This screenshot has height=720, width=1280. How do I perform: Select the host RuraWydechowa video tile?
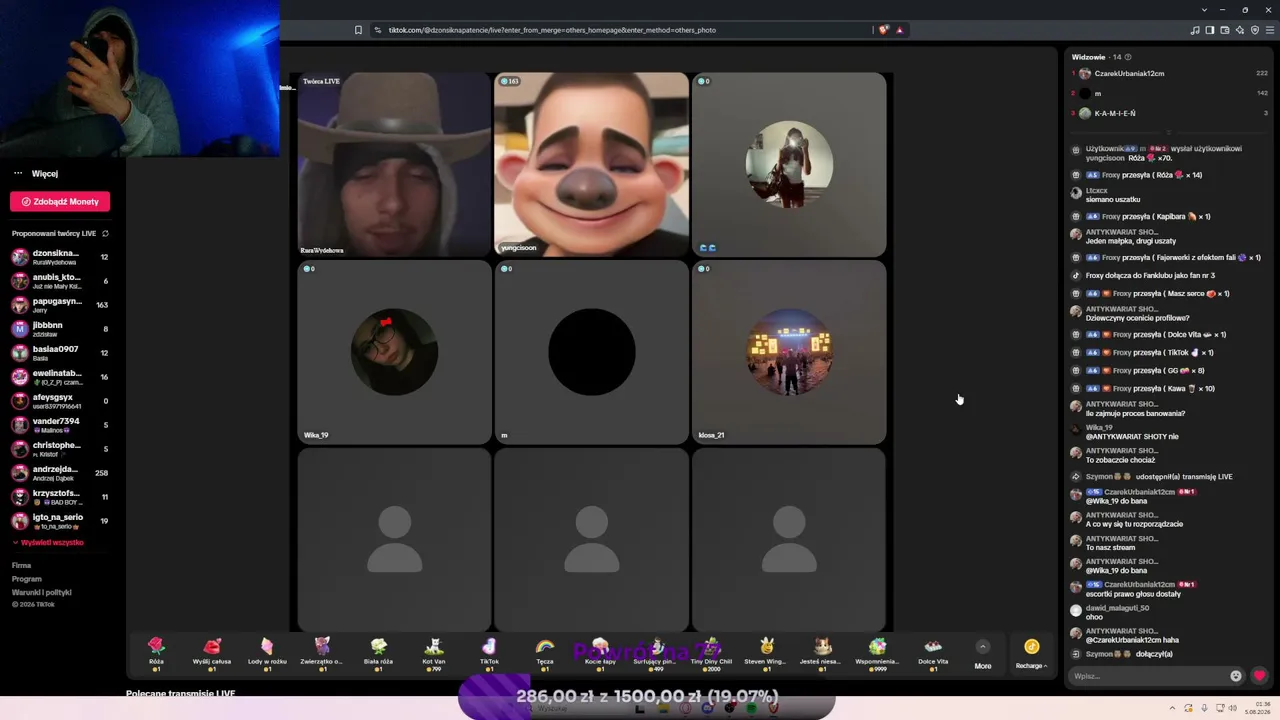click(x=394, y=165)
